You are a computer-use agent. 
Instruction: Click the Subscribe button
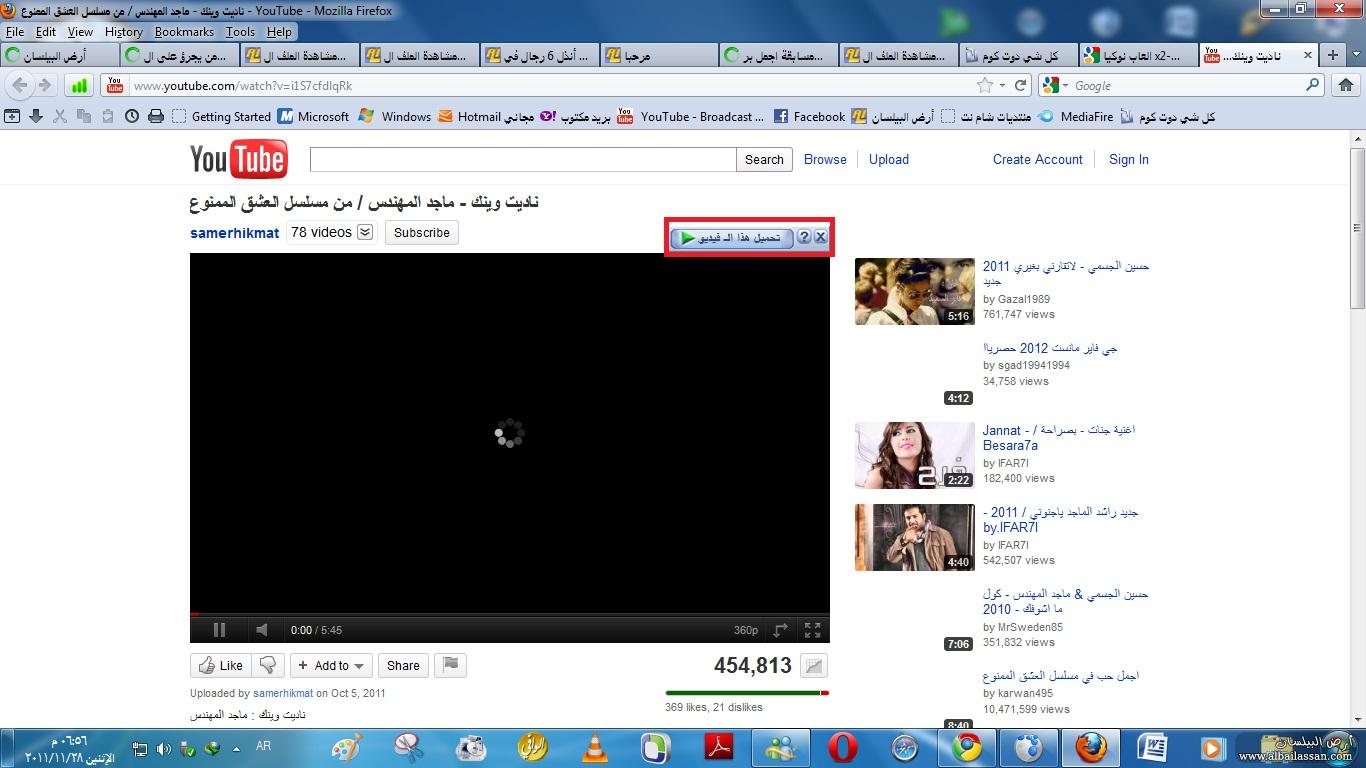point(421,232)
